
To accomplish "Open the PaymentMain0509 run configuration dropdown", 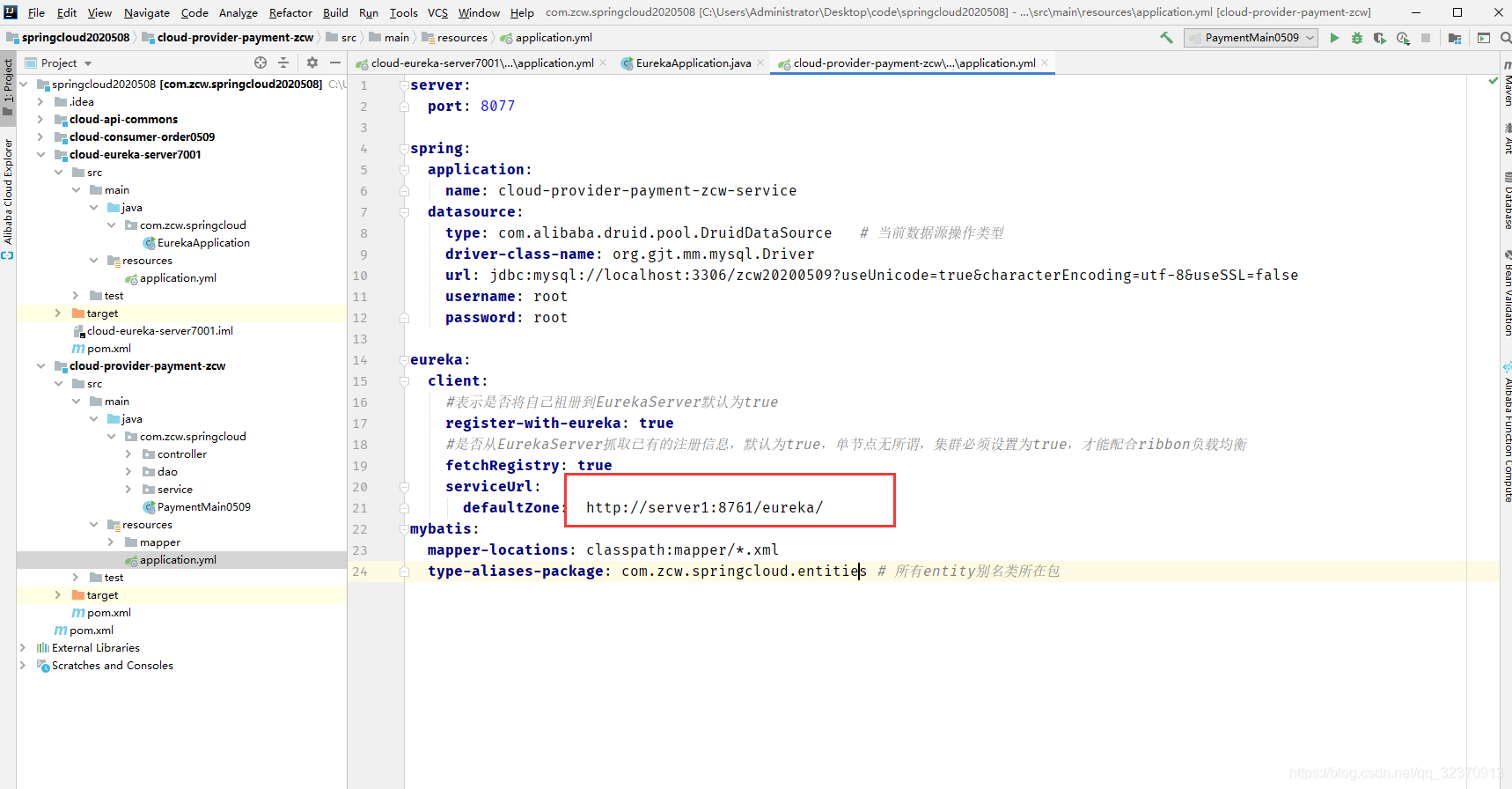I will [x=1251, y=38].
